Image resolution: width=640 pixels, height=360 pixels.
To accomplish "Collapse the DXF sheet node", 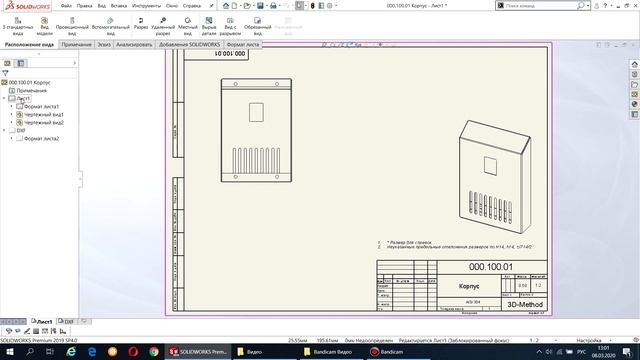I will coord(4,130).
